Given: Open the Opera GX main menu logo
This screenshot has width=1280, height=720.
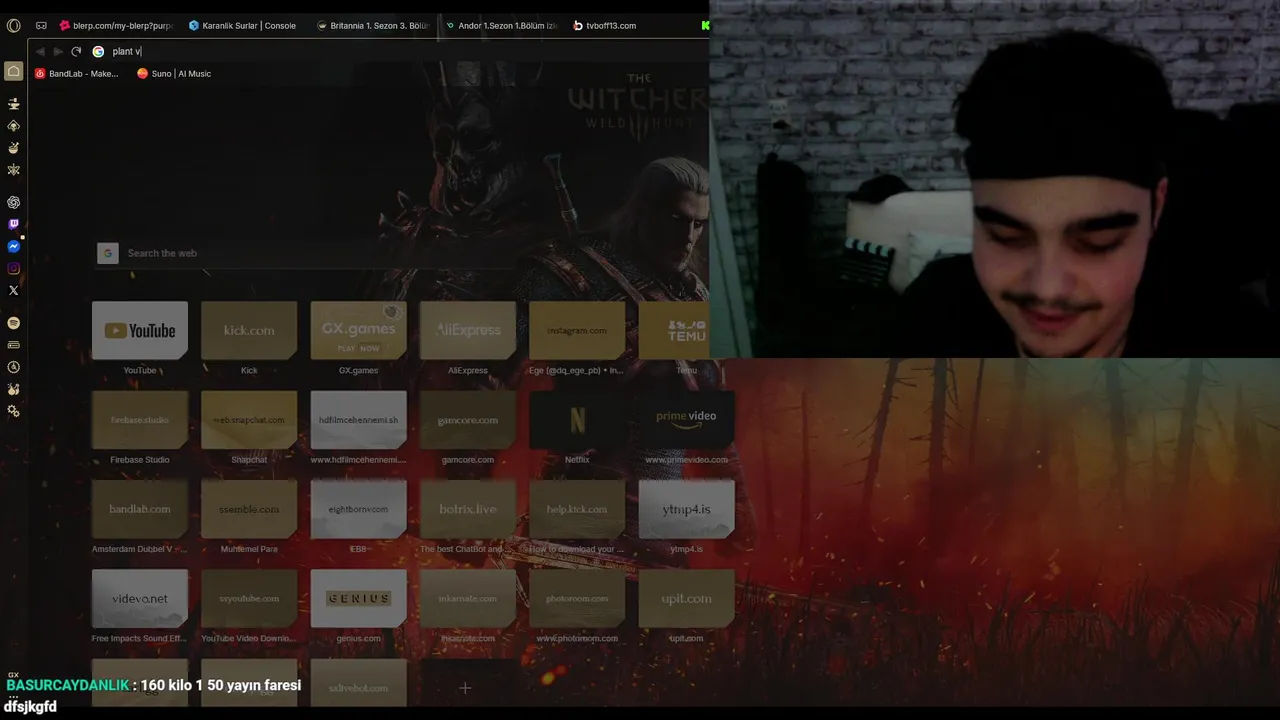Looking at the screenshot, I should 13,25.
